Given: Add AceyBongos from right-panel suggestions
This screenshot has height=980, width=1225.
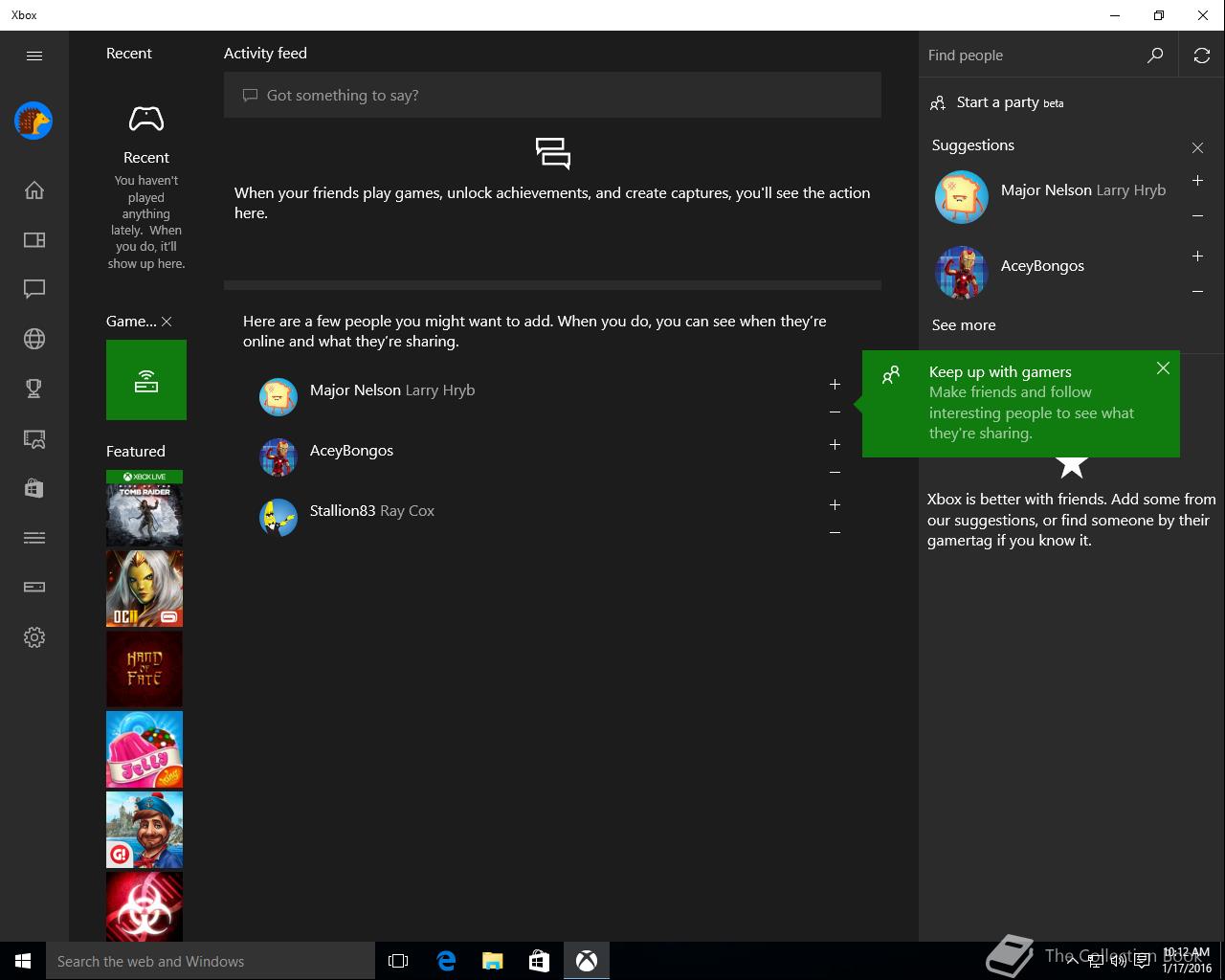Looking at the screenshot, I should 1197,256.
